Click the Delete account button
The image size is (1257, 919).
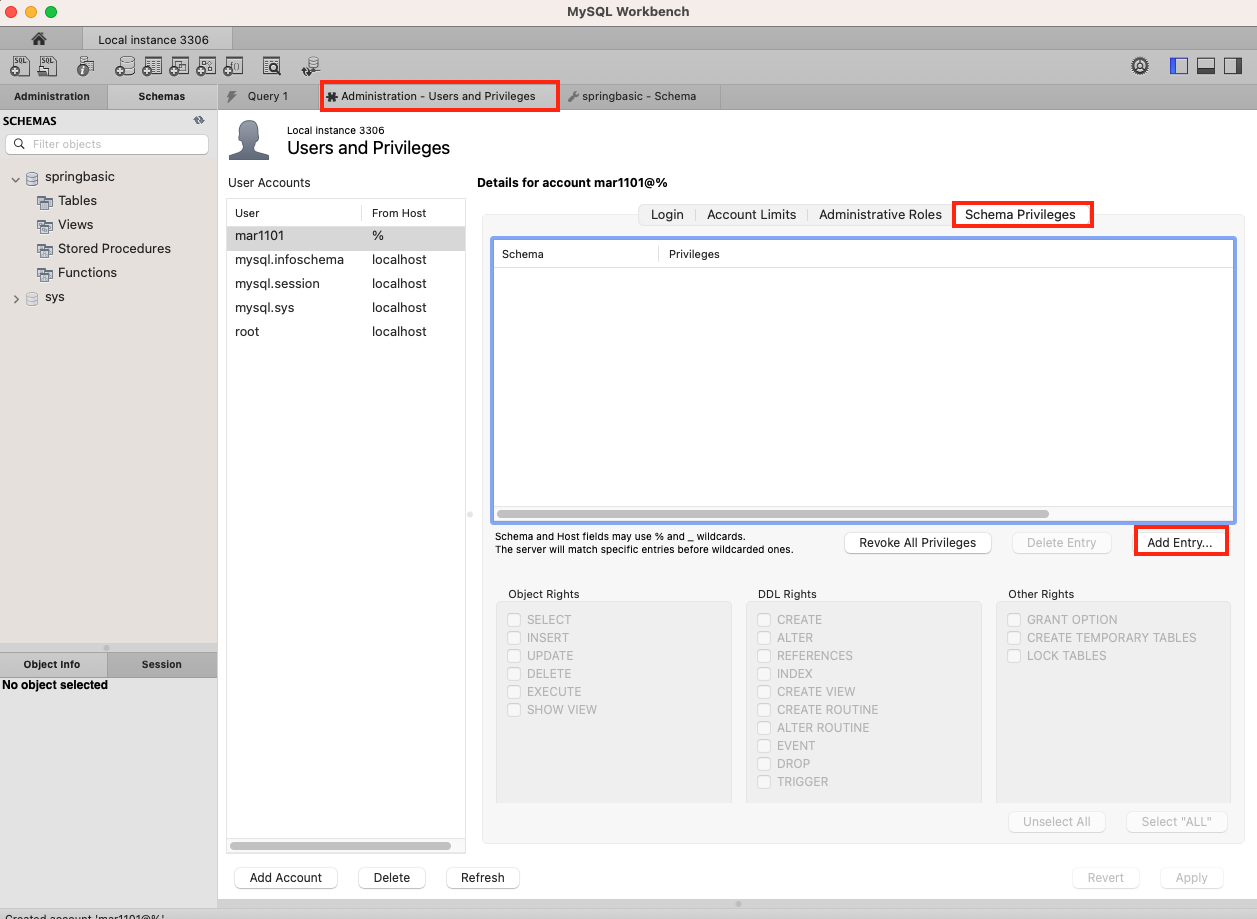pyautogui.click(x=392, y=877)
